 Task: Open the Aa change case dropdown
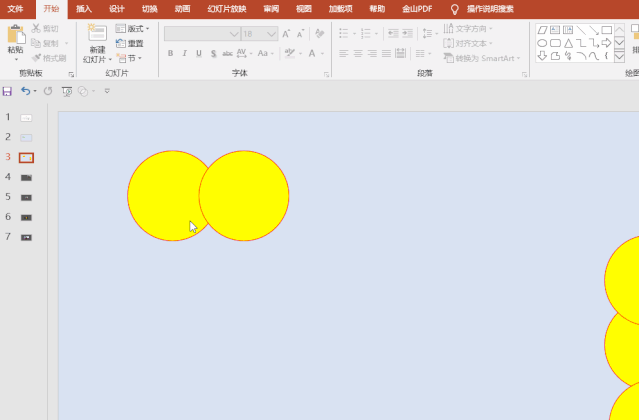point(266,53)
